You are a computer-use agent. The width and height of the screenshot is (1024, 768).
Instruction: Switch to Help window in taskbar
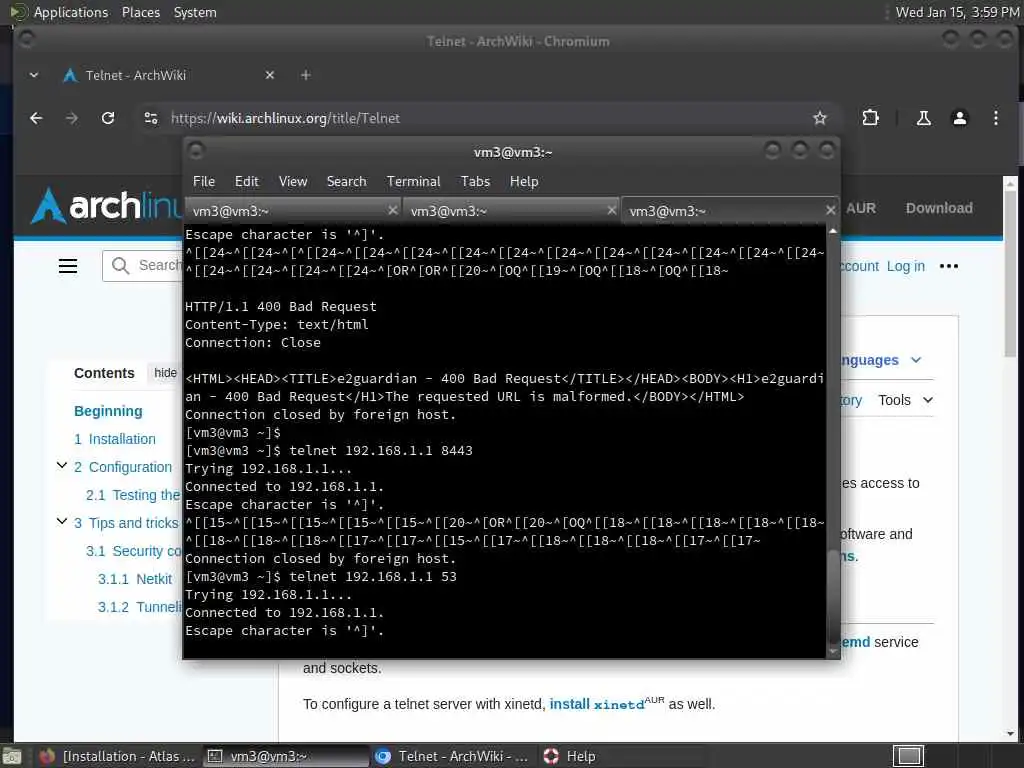coord(569,756)
